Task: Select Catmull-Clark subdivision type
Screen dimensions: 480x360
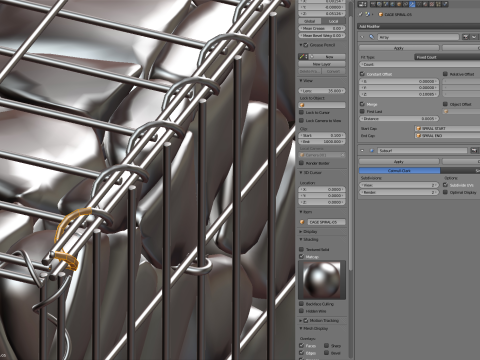Action: tap(399, 171)
